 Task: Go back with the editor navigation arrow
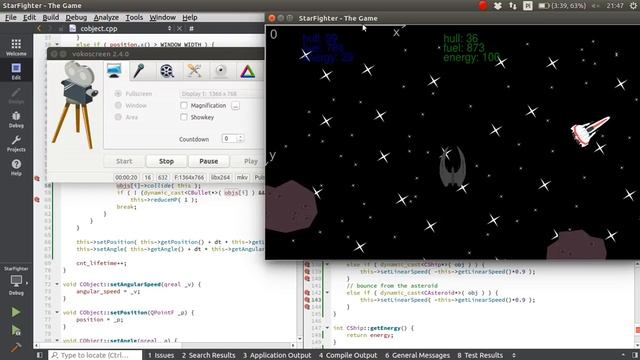[39, 29]
